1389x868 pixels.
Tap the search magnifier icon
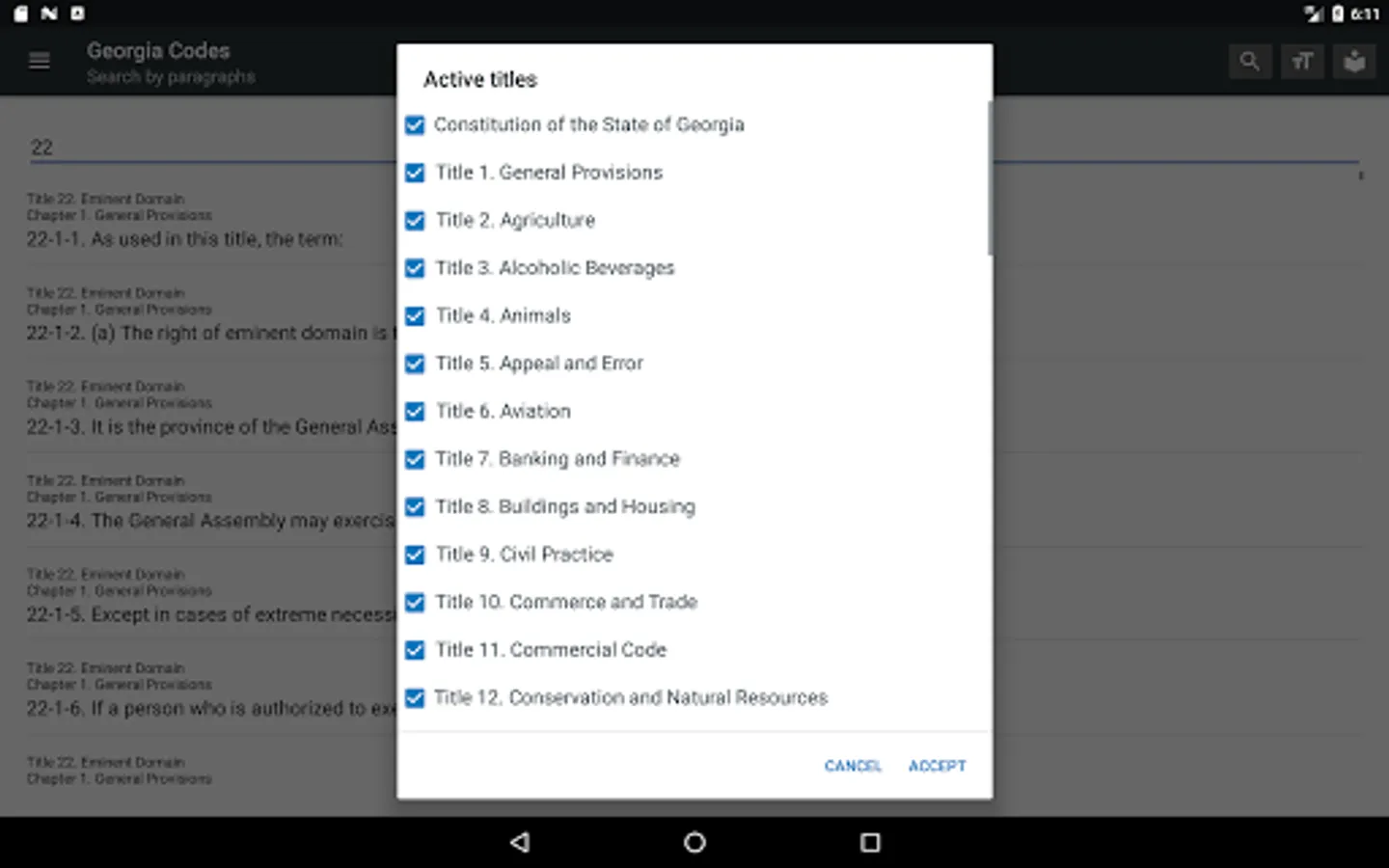pos(1249,62)
